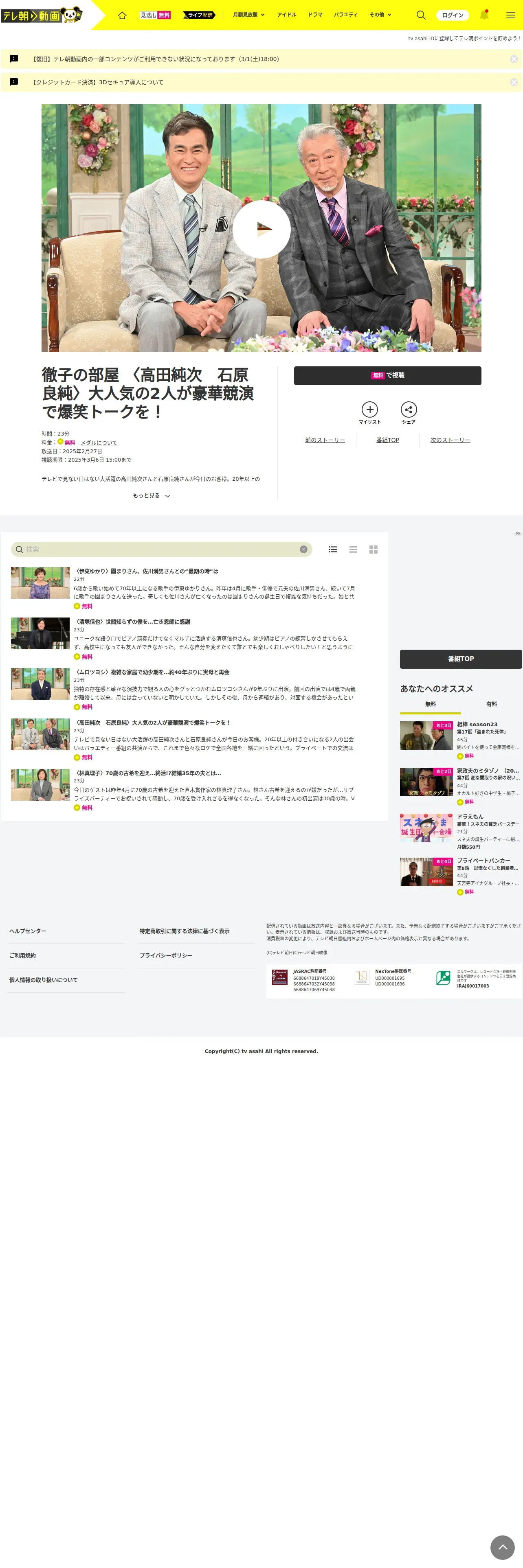The image size is (523, 1568).
Task: Open the 見逃し無料 section
Action: click(x=155, y=15)
